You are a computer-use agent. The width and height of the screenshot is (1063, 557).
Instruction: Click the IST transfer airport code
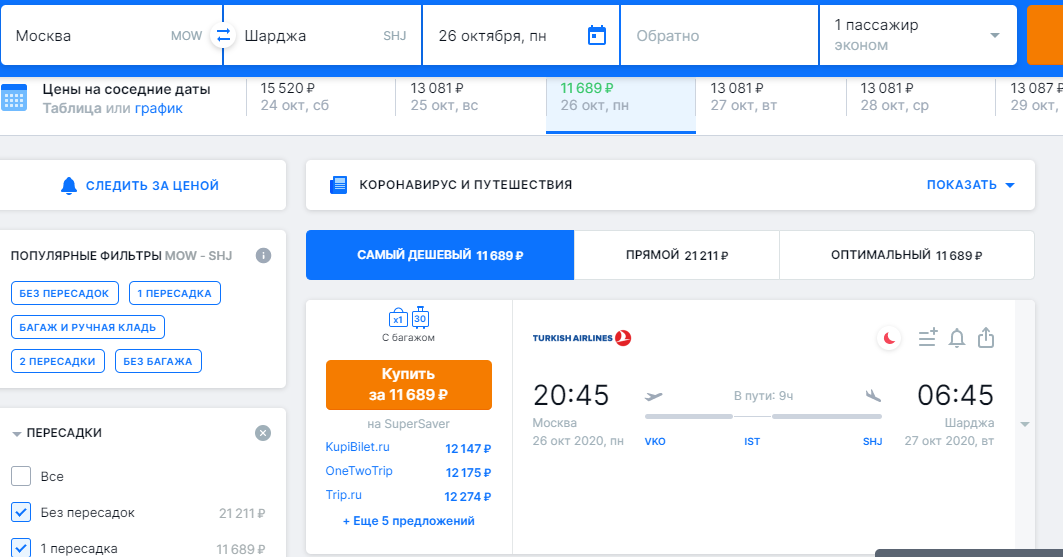point(752,442)
